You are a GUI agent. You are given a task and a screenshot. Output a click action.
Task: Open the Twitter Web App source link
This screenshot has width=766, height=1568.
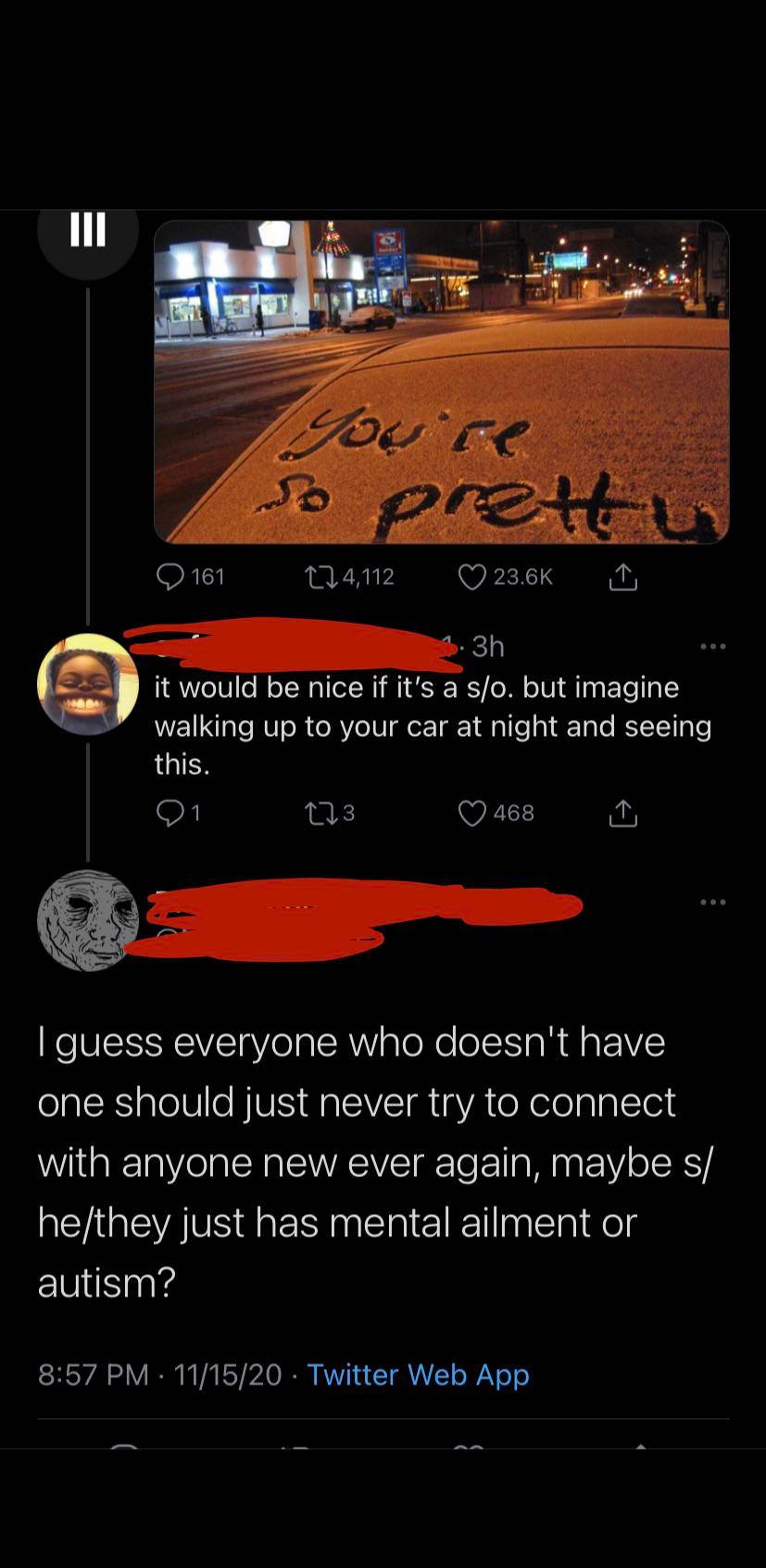point(418,1374)
